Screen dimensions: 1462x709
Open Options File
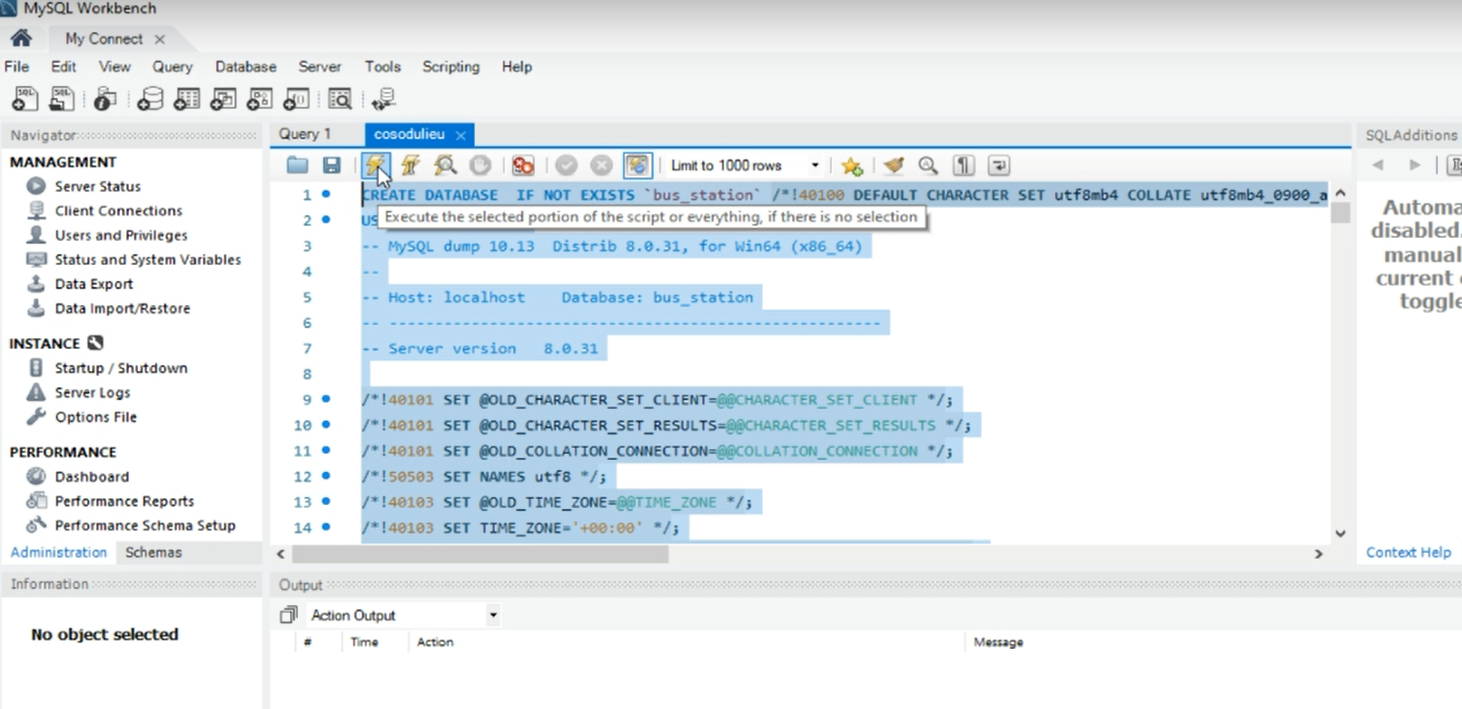click(x=96, y=417)
